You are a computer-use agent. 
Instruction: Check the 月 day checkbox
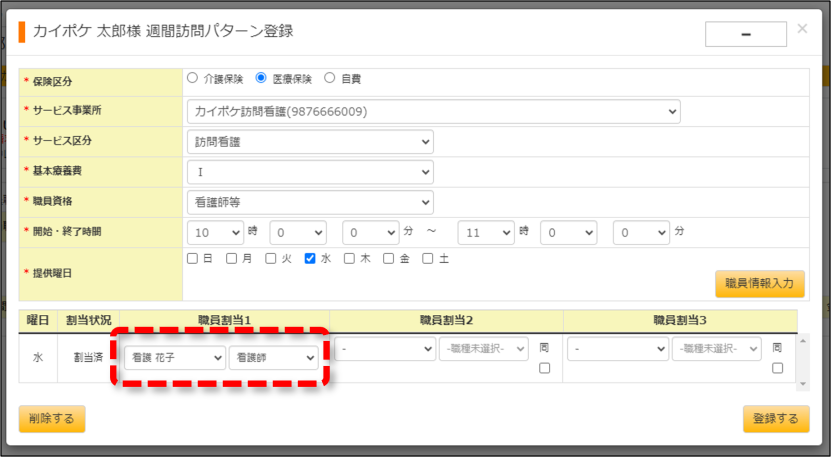(232, 258)
